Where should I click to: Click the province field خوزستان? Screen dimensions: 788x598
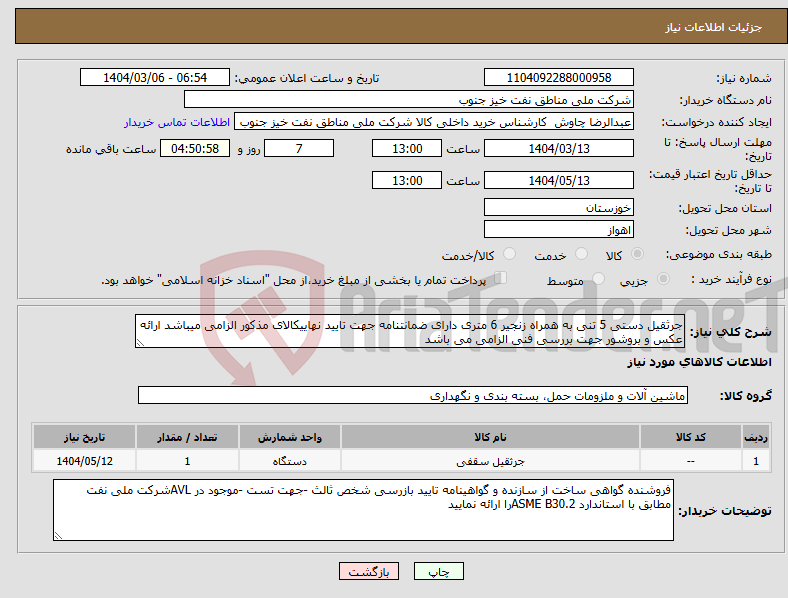558,207
